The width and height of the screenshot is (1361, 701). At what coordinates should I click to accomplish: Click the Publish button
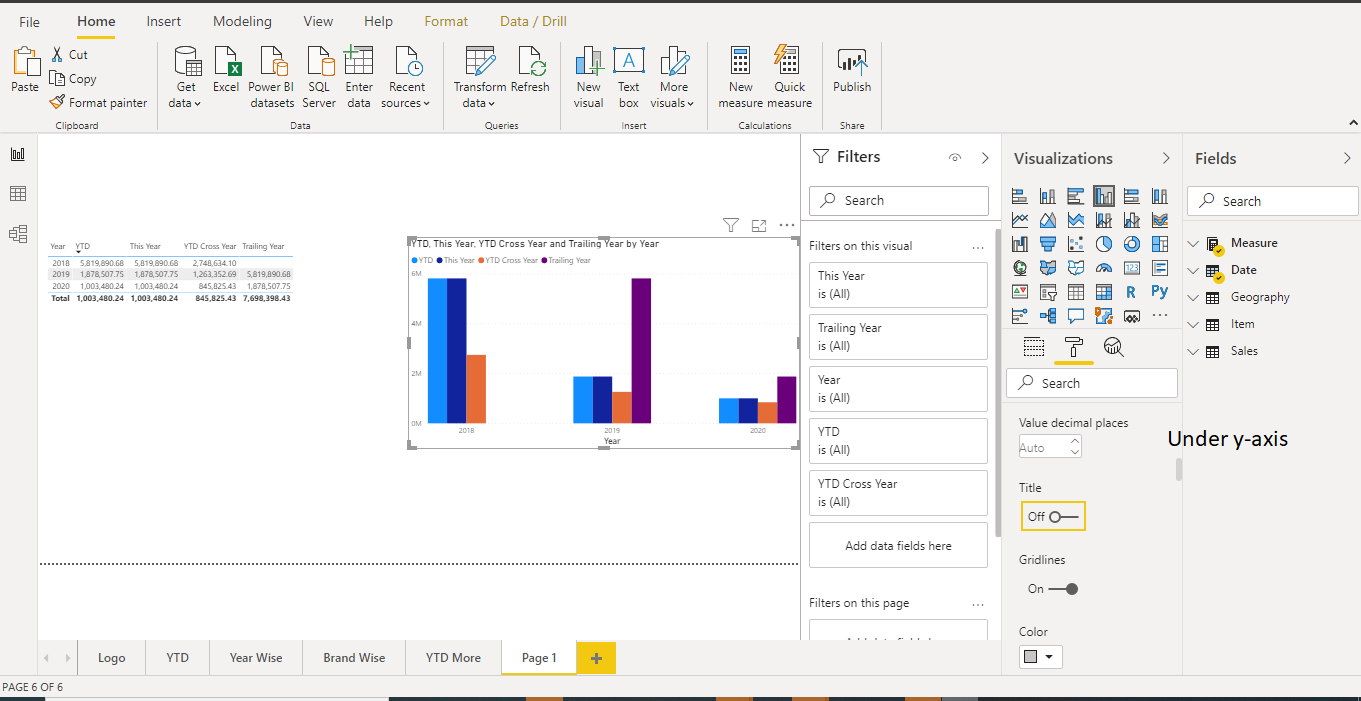coord(852,70)
